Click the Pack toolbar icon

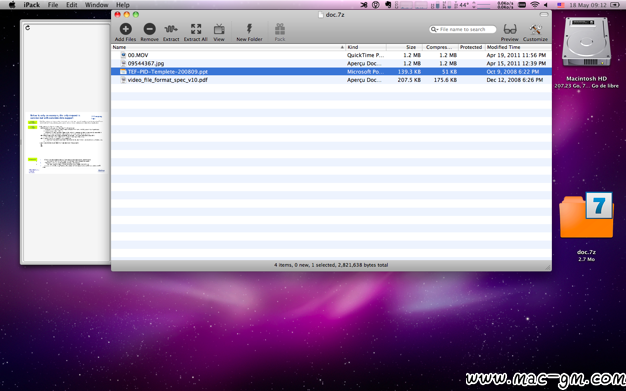280,29
